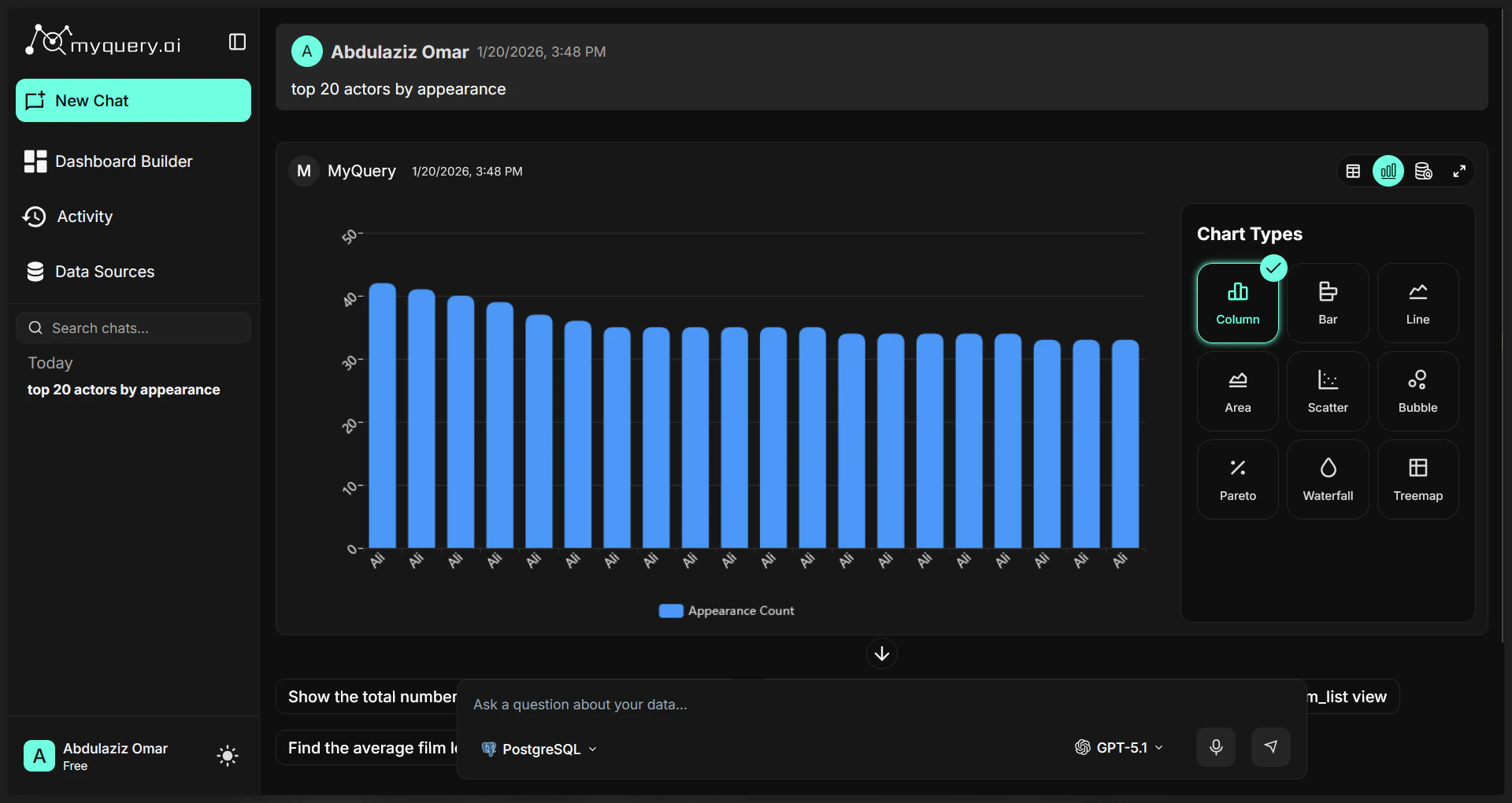Viewport: 1512px width, 803px height.
Task: Select Column chart type
Action: point(1238,303)
